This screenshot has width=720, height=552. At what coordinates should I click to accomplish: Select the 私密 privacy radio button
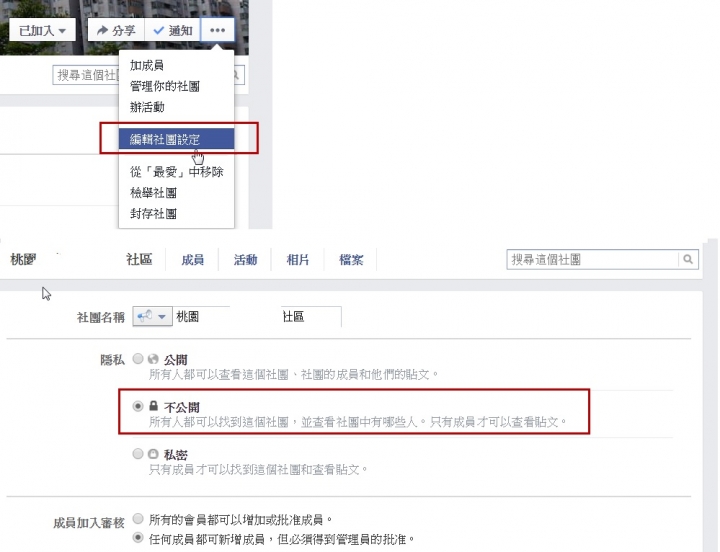(x=138, y=454)
